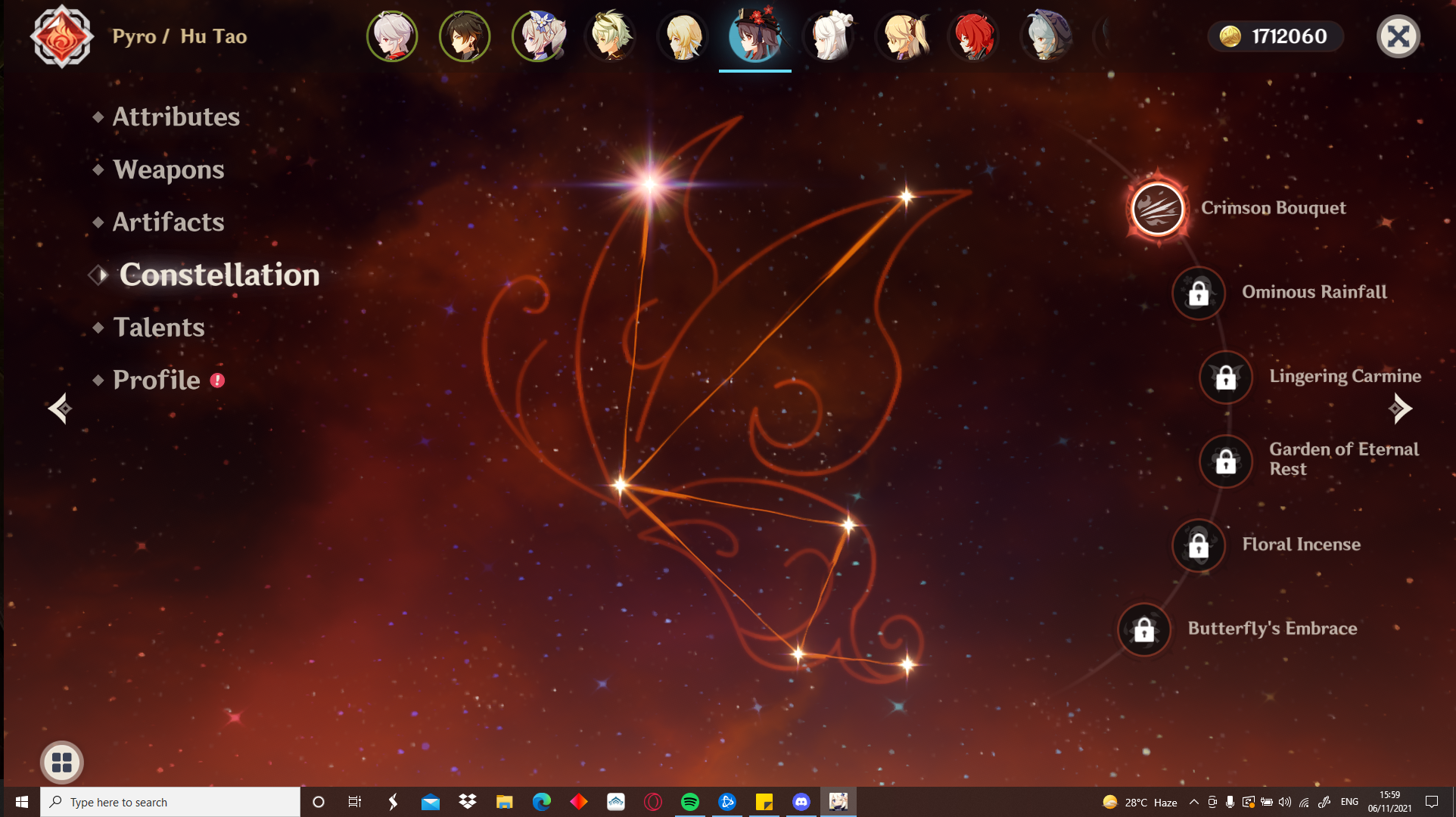Open the clock showing 15:59
This screenshot has width=1456, height=817.
click(1389, 802)
